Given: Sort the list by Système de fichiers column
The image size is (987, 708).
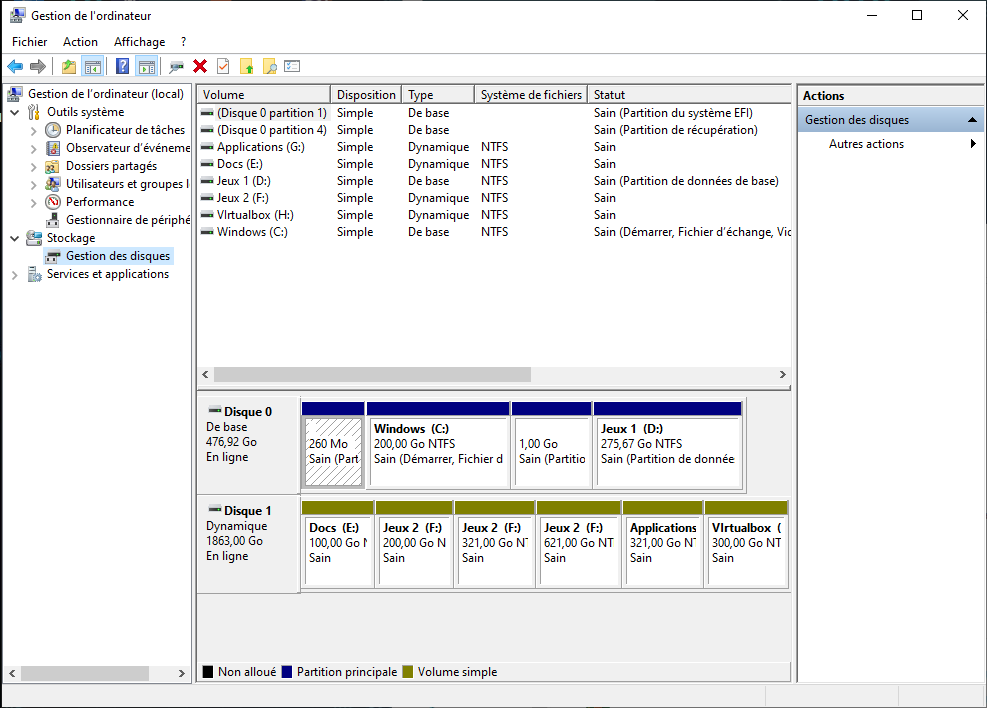Looking at the screenshot, I should pyautogui.click(x=530, y=95).
